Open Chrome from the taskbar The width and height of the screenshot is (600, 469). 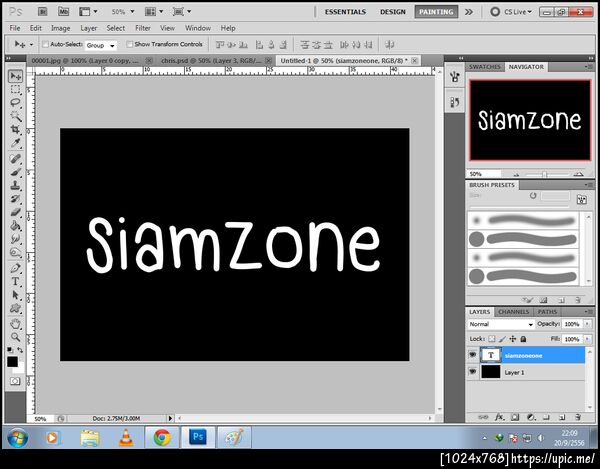[162, 437]
